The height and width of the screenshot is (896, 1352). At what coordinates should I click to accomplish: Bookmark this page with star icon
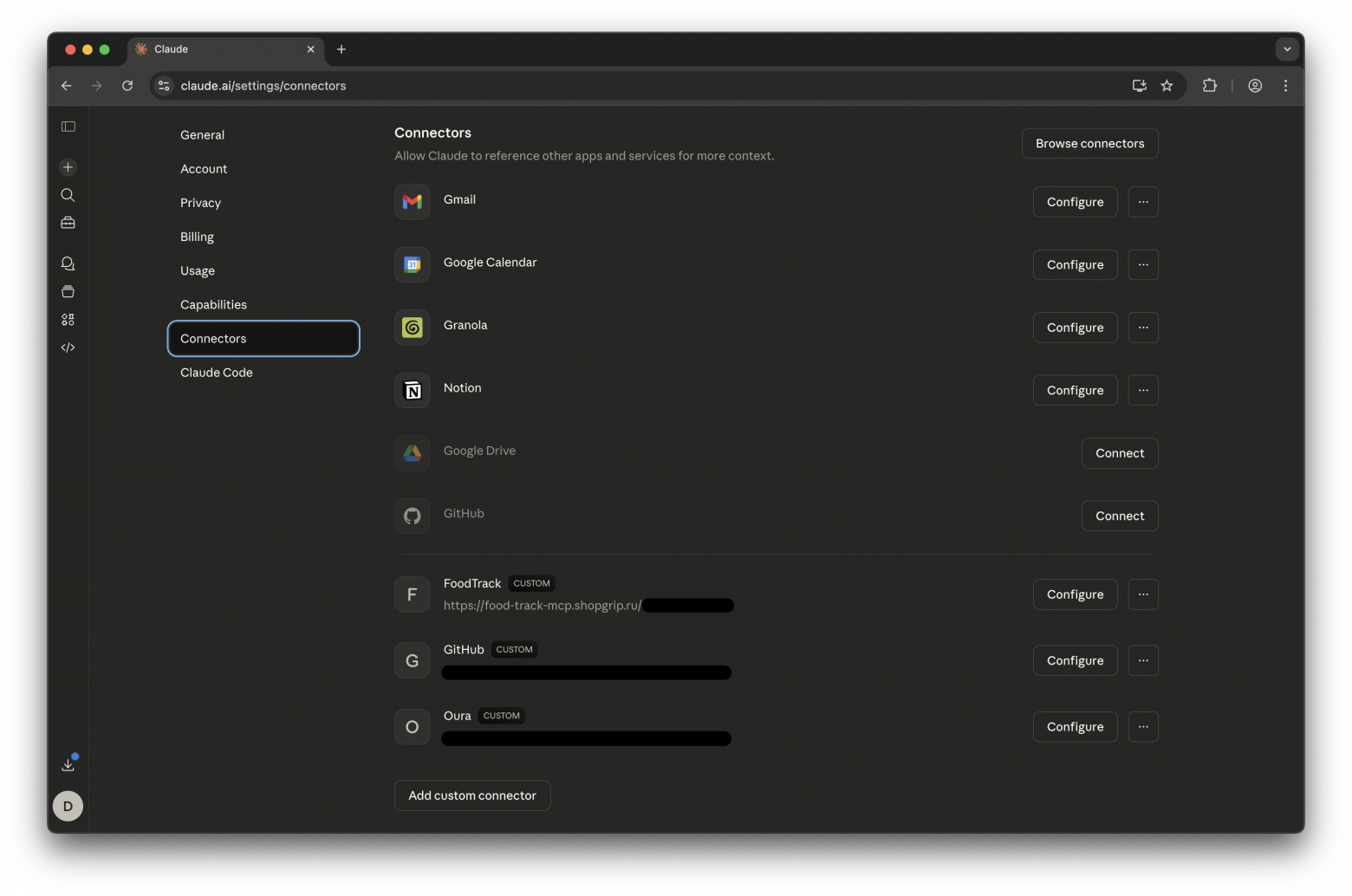[1167, 86]
